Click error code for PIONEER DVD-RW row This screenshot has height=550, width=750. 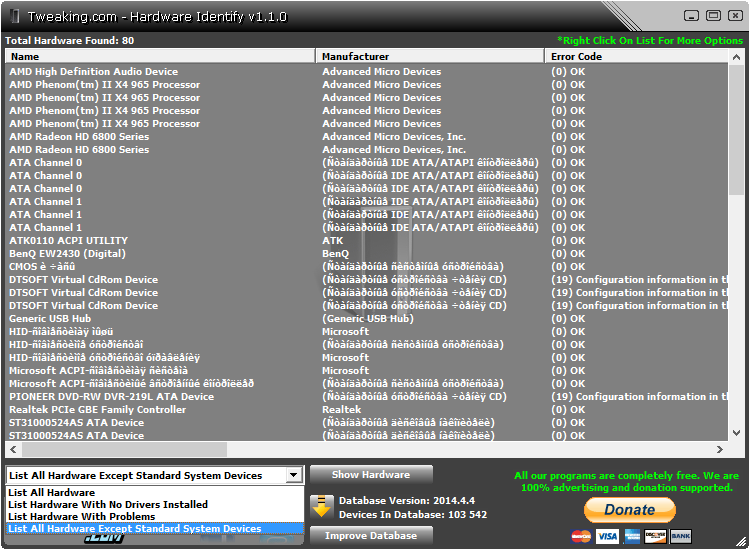(x=639, y=396)
